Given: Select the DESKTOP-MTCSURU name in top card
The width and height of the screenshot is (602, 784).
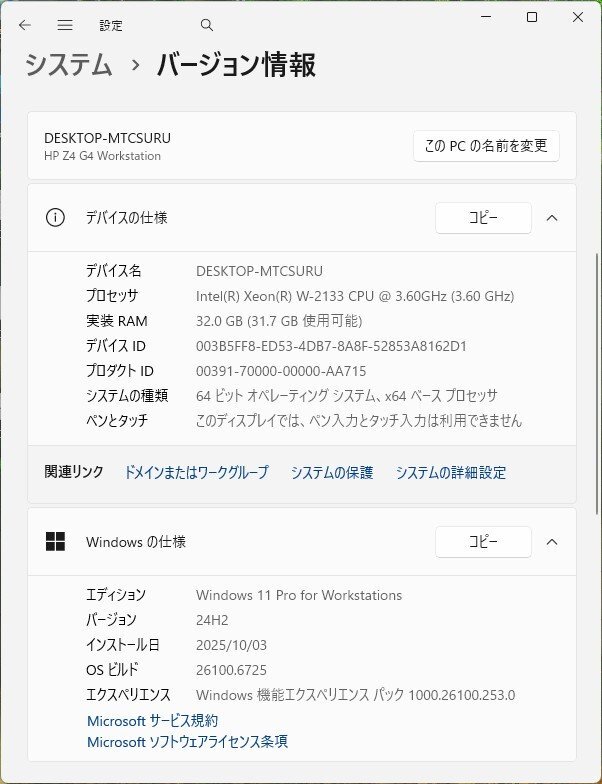Looking at the screenshot, I should (x=108, y=138).
